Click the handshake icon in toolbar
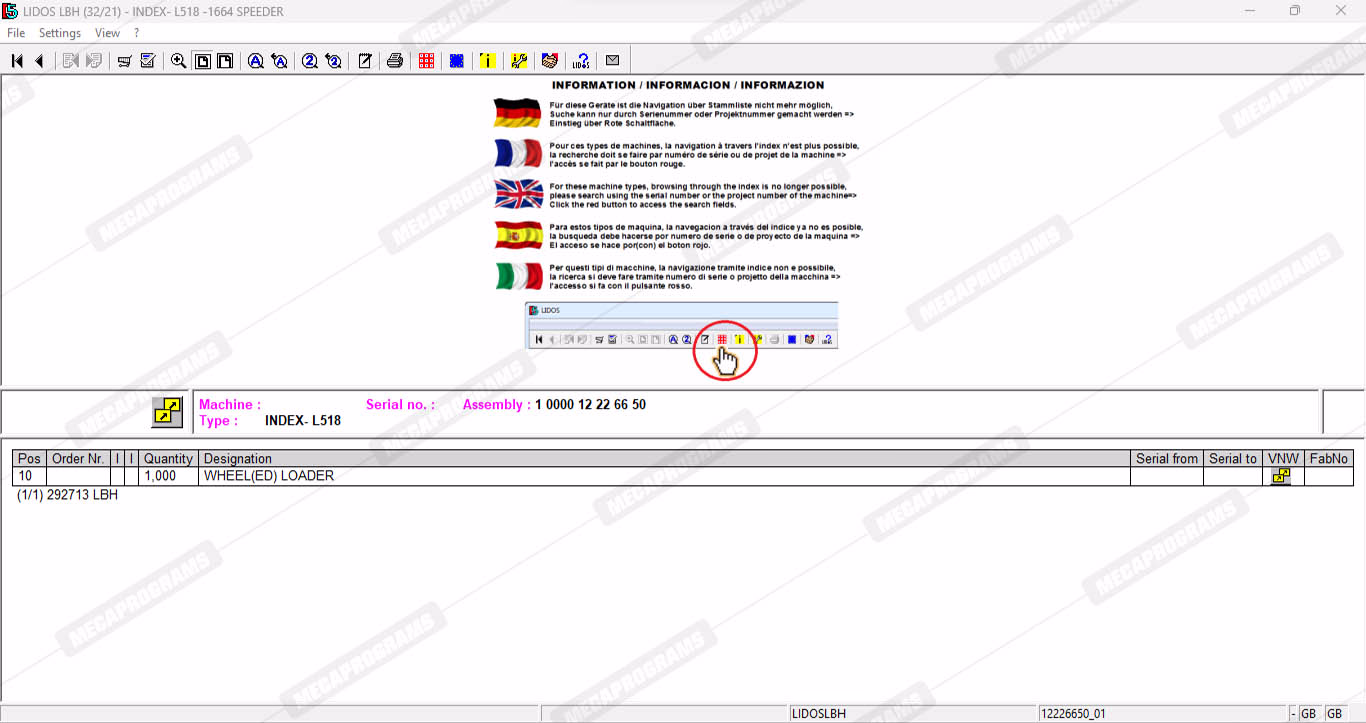The width and height of the screenshot is (1366, 723). [x=549, y=61]
